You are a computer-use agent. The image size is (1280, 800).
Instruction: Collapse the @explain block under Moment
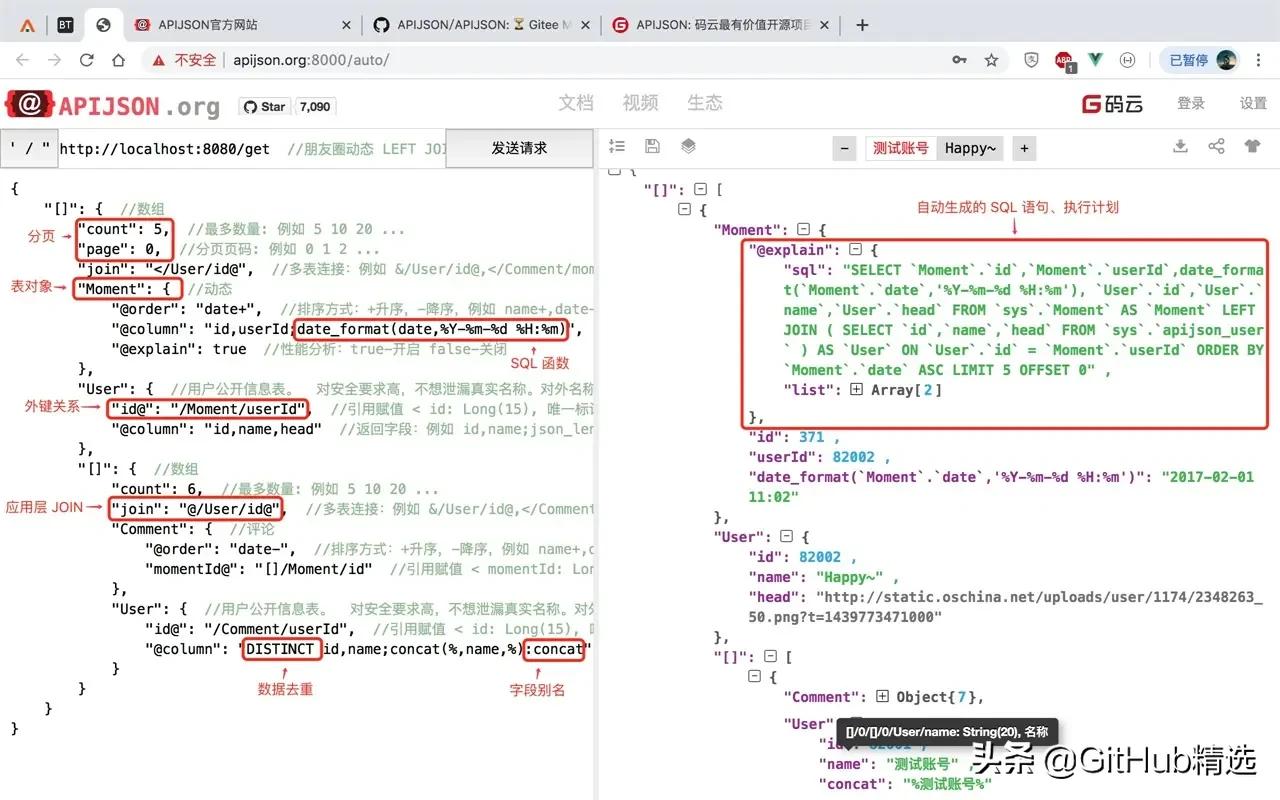tap(855, 249)
